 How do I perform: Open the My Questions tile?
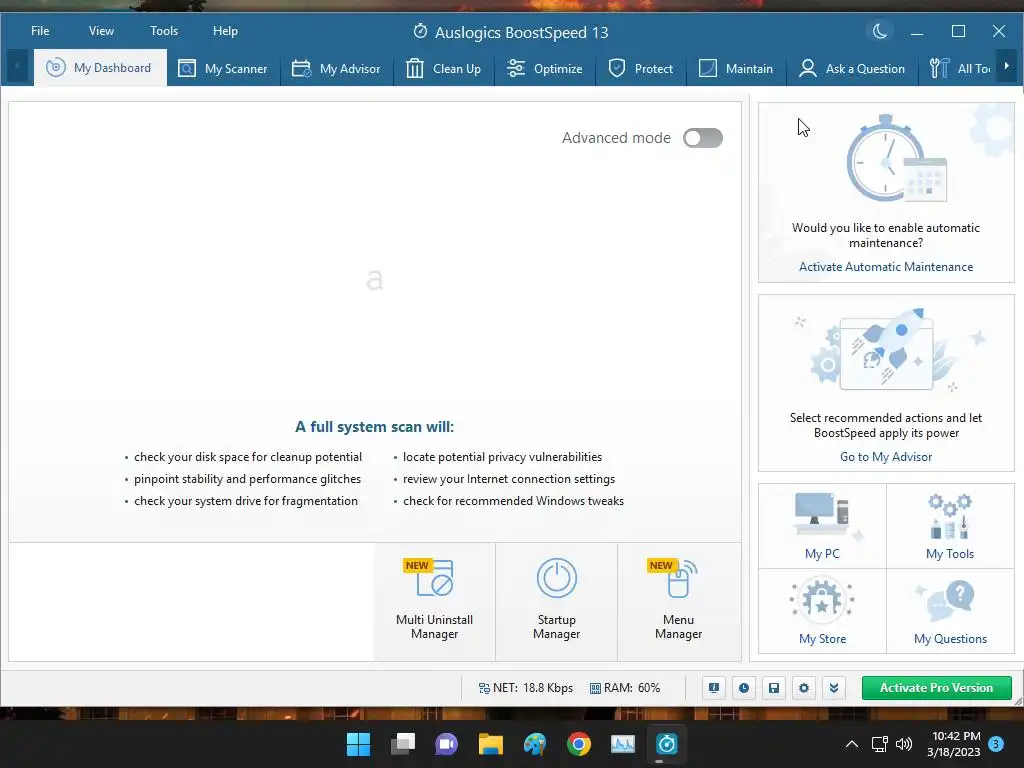950,611
